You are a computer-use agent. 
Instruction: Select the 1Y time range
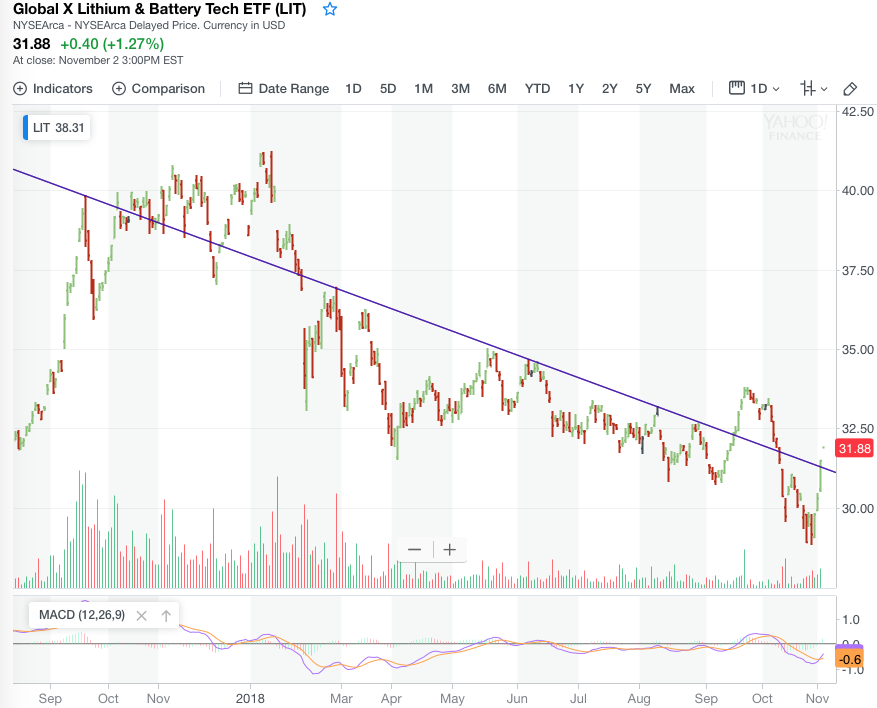576,88
